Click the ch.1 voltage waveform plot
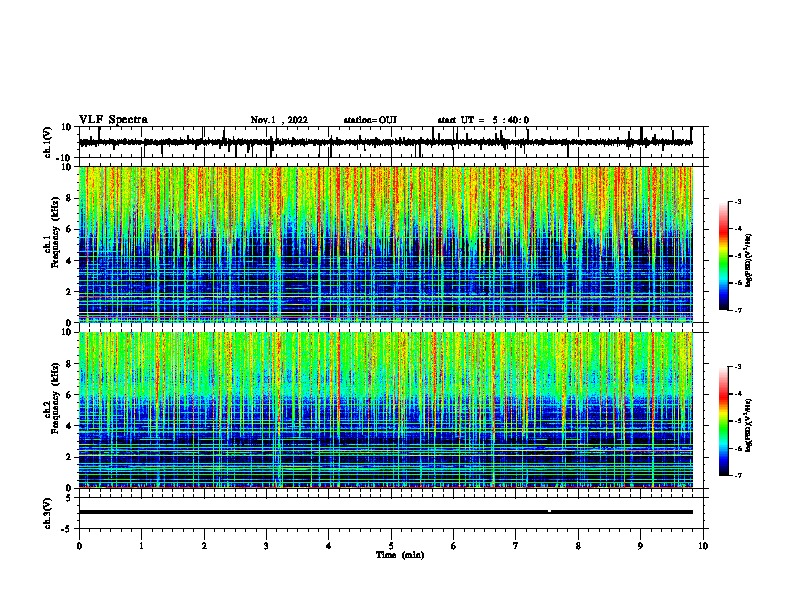This screenshot has height=612, width=792. (x=386, y=142)
